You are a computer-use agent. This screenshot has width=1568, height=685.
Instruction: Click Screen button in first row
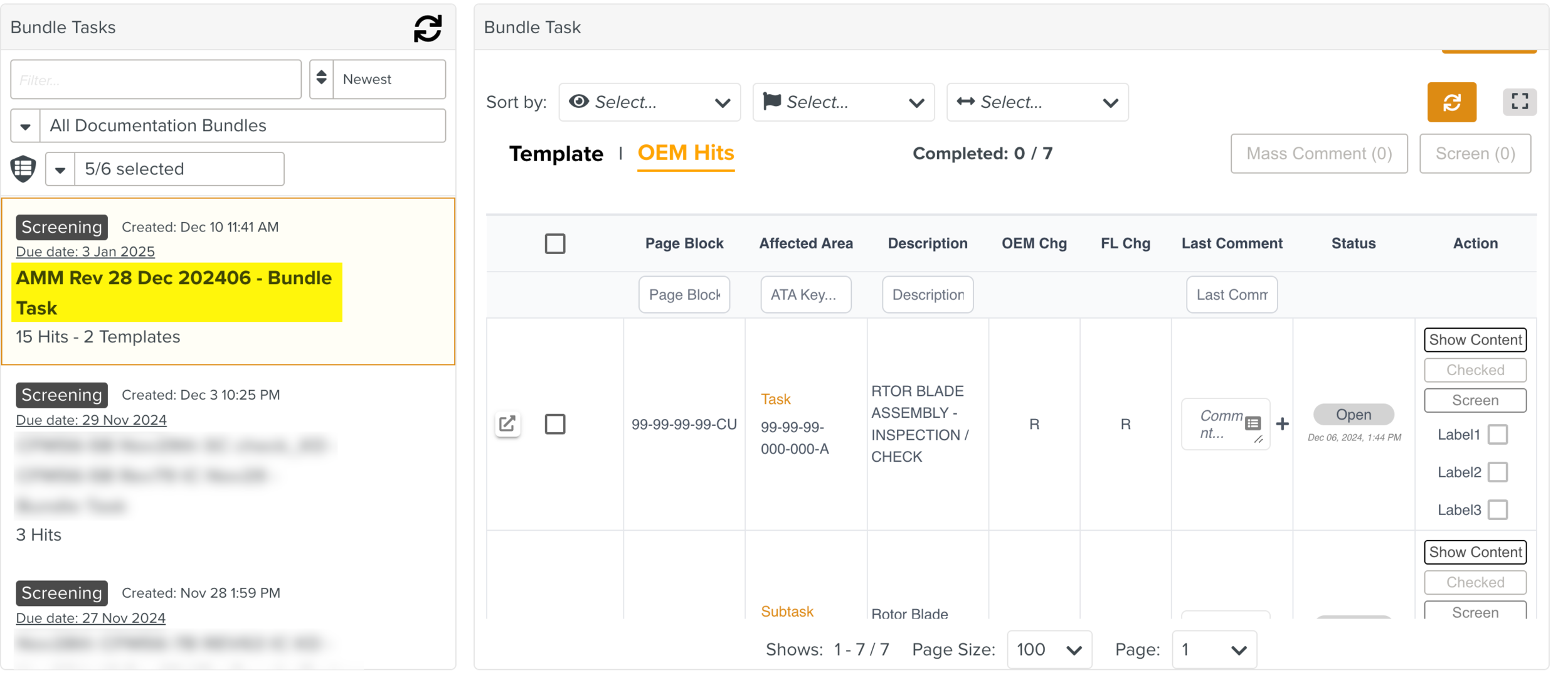[x=1475, y=400]
